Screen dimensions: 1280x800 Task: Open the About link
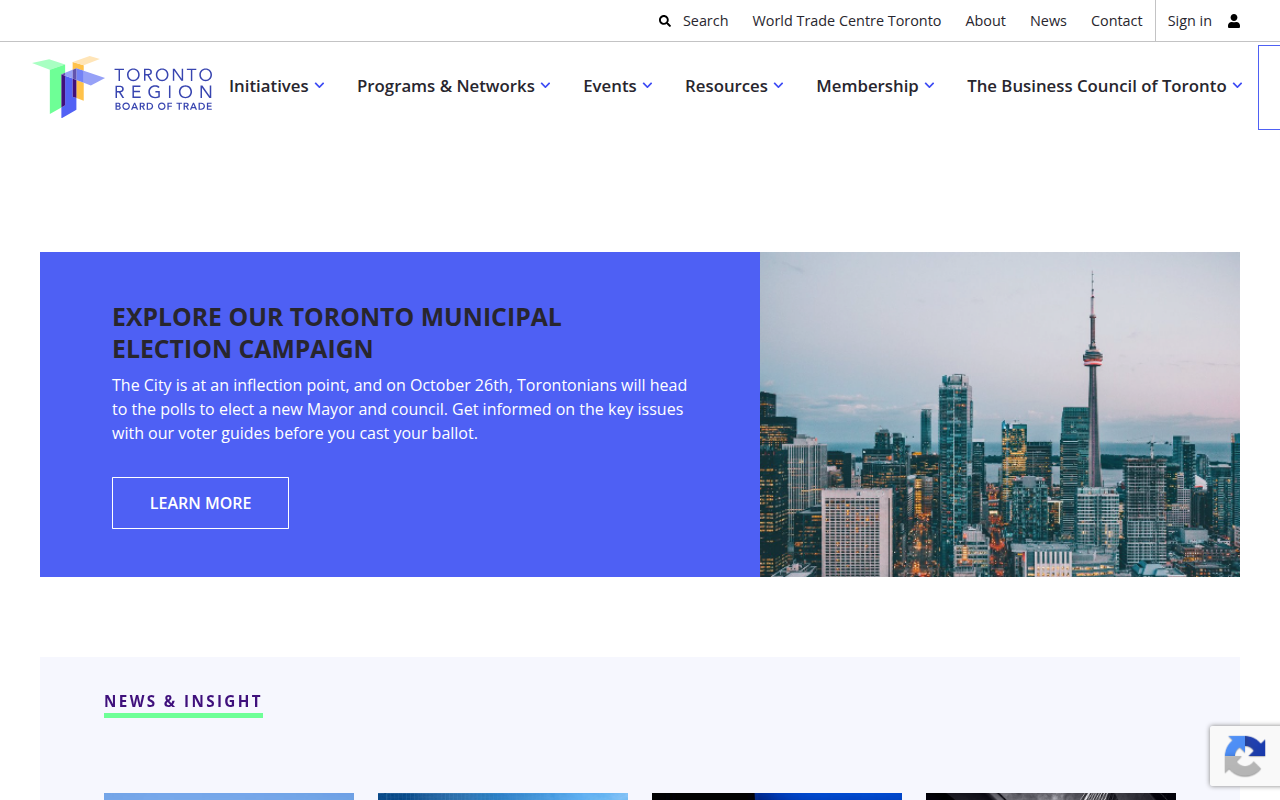point(985,21)
